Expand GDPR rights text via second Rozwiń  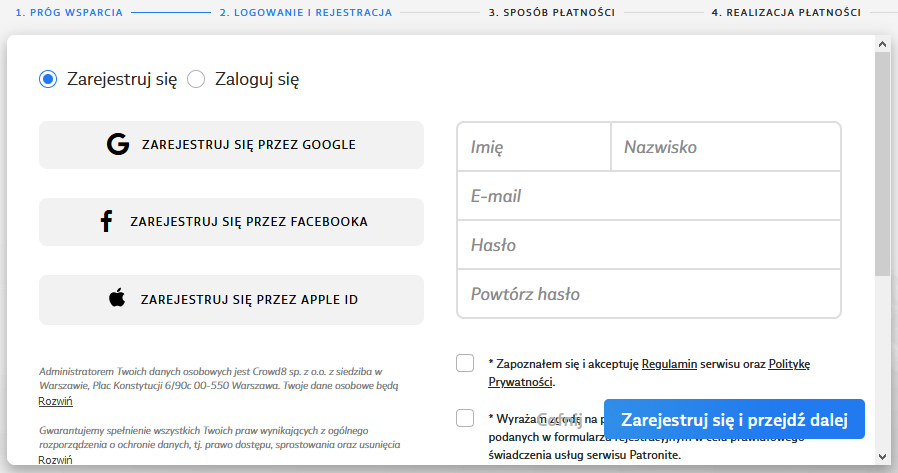[55, 460]
